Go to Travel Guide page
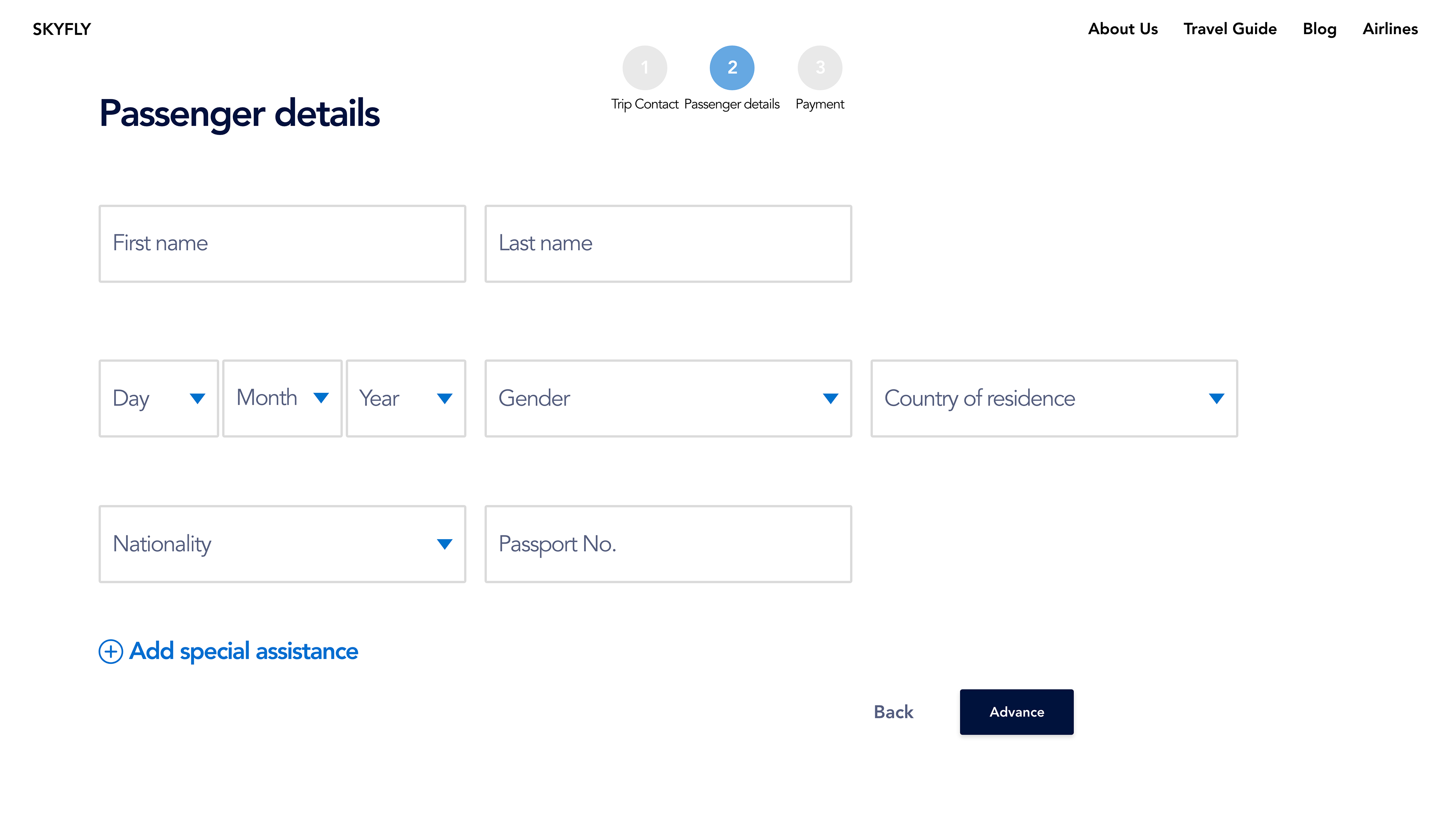Viewport: 1456px width, 819px height. pos(1230,29)
